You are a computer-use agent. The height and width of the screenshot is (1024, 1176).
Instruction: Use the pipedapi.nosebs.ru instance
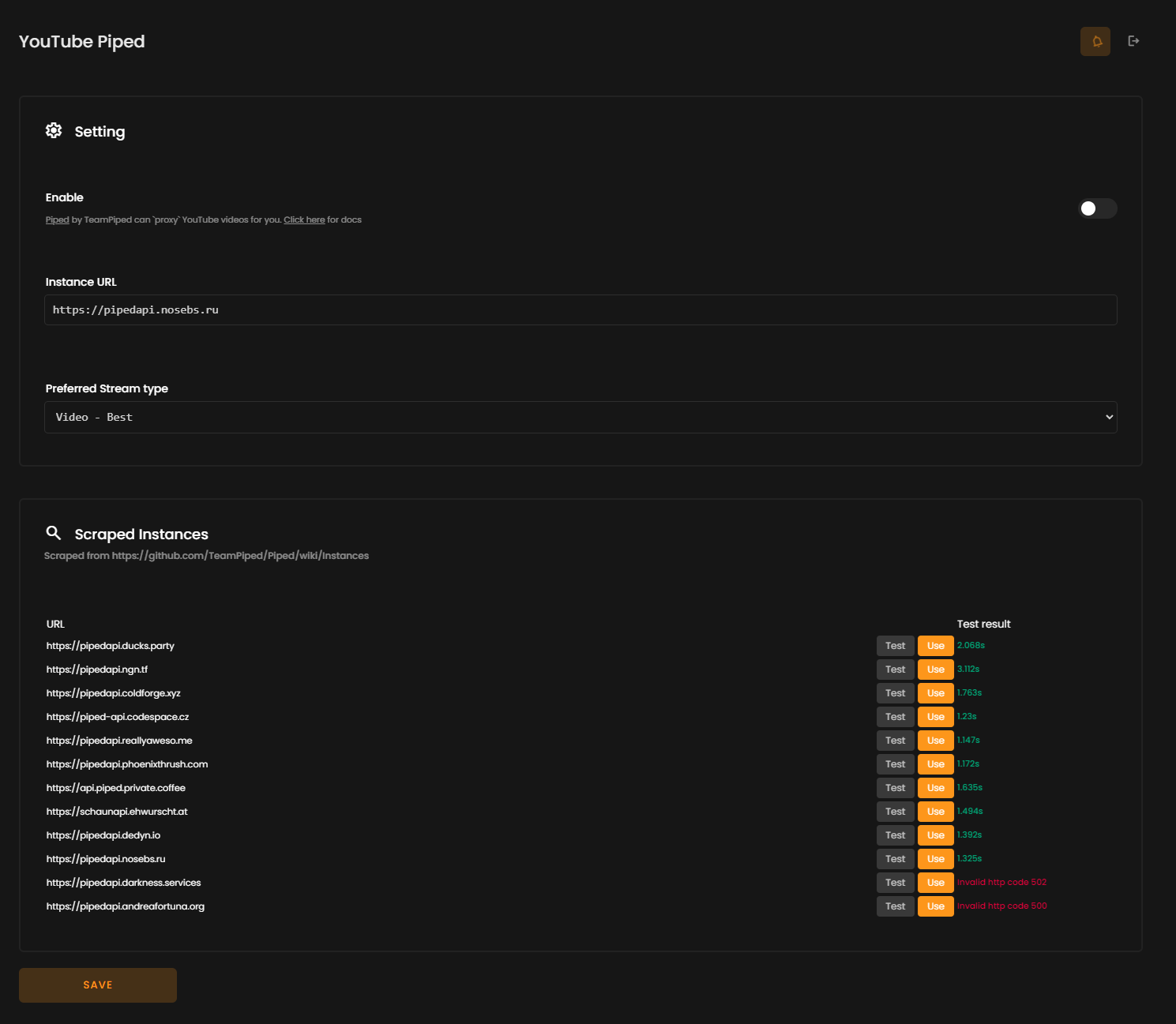pyautogui.click(x=936, y=859)
